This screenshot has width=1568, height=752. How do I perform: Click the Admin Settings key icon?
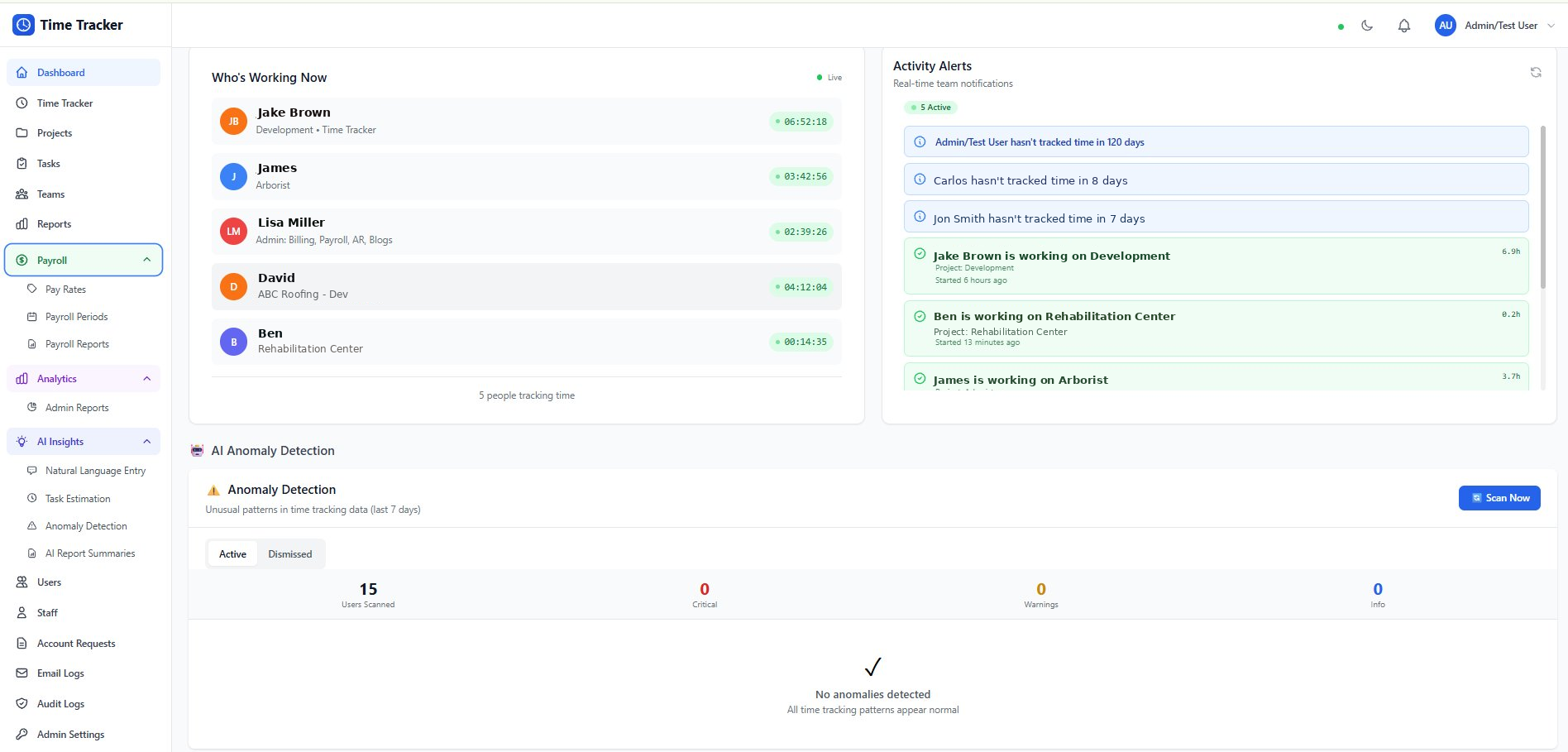(22, 735)
